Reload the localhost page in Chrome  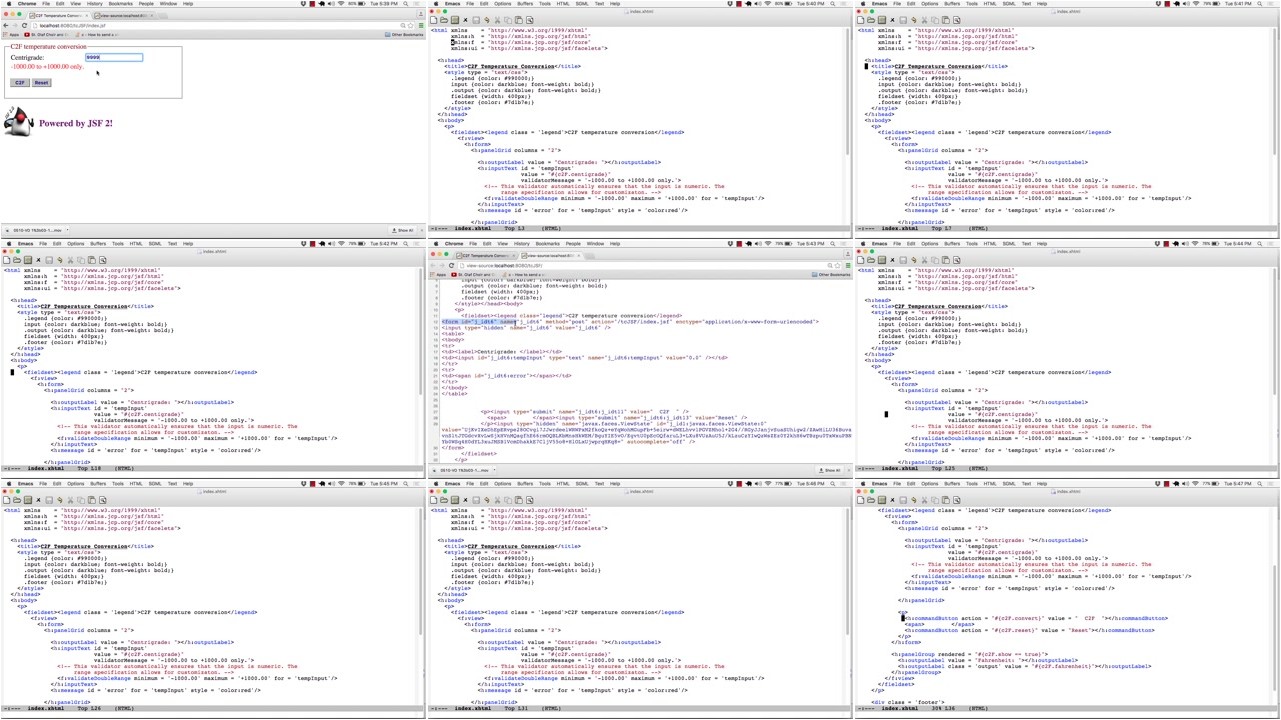tap(24, 26)
